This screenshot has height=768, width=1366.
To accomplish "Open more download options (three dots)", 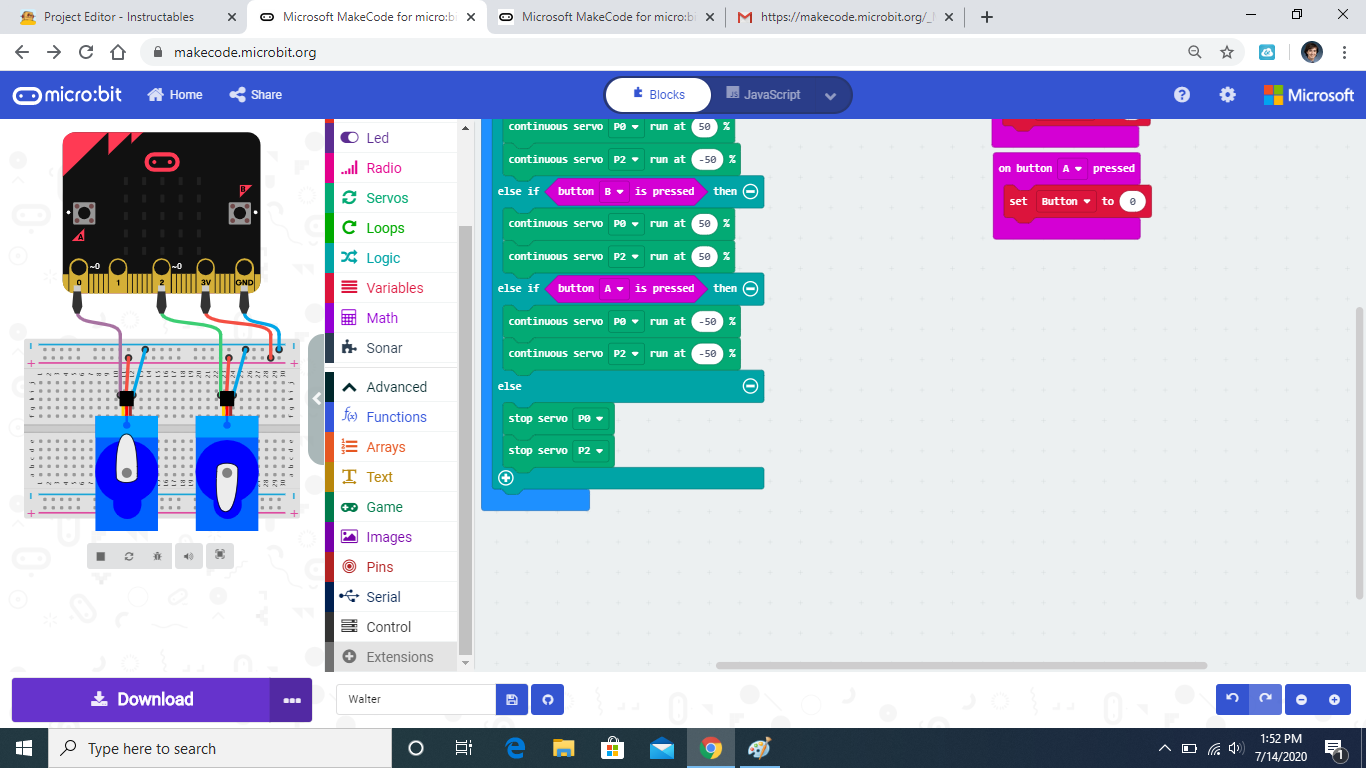I will pyautogui.click(x=291, y=700).
